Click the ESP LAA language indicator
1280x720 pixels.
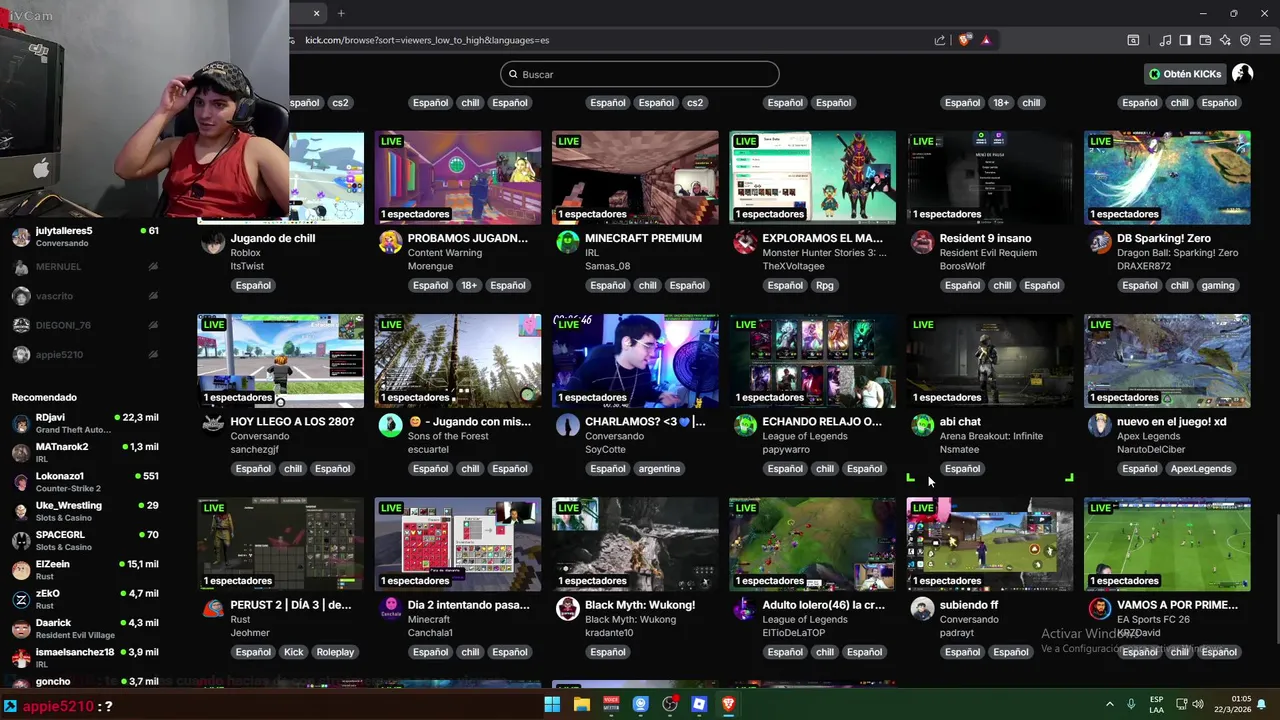[1156, 704]
